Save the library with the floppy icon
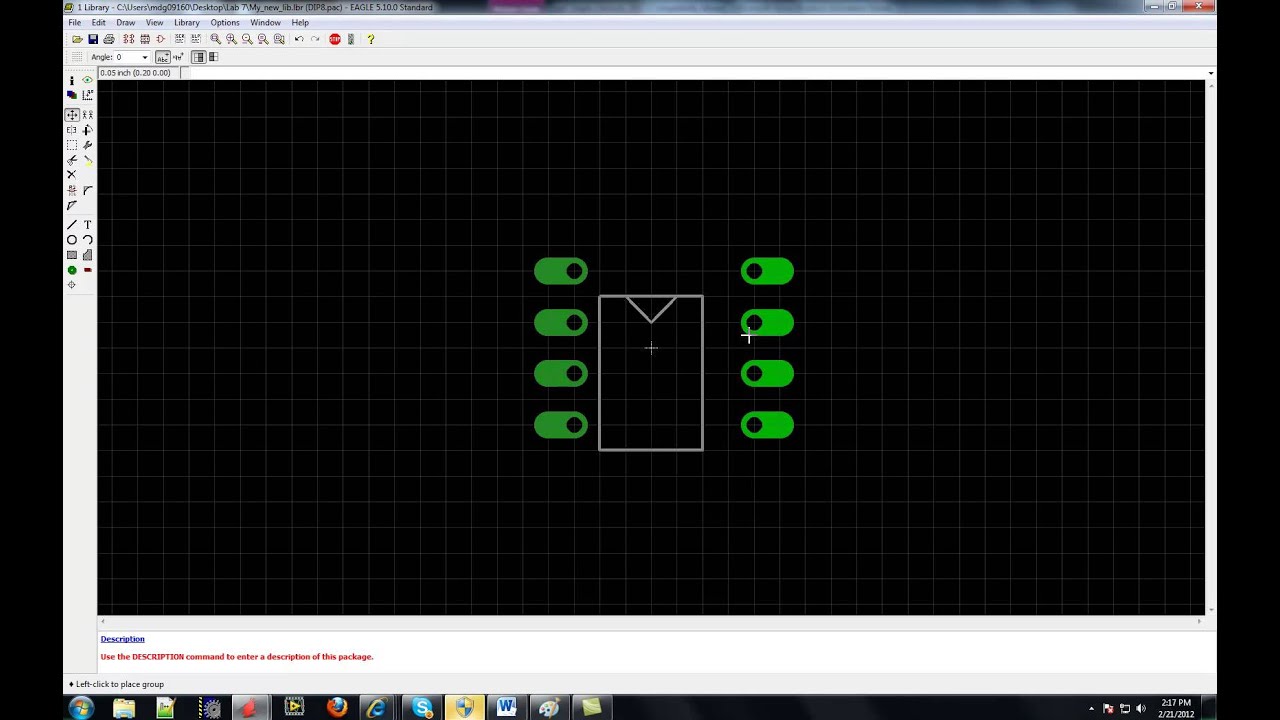The height and width of the screenshot is (720, 1280). pyautogui.click(x=93, y=39)
